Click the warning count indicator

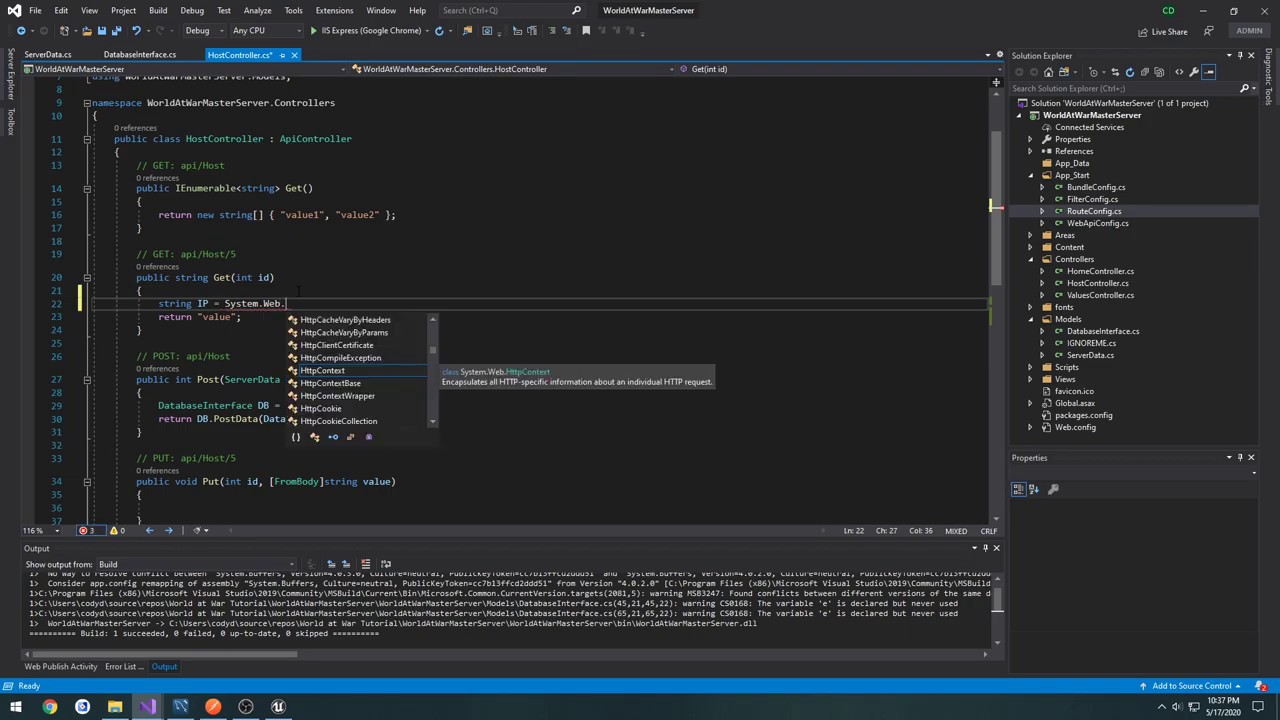117,531
